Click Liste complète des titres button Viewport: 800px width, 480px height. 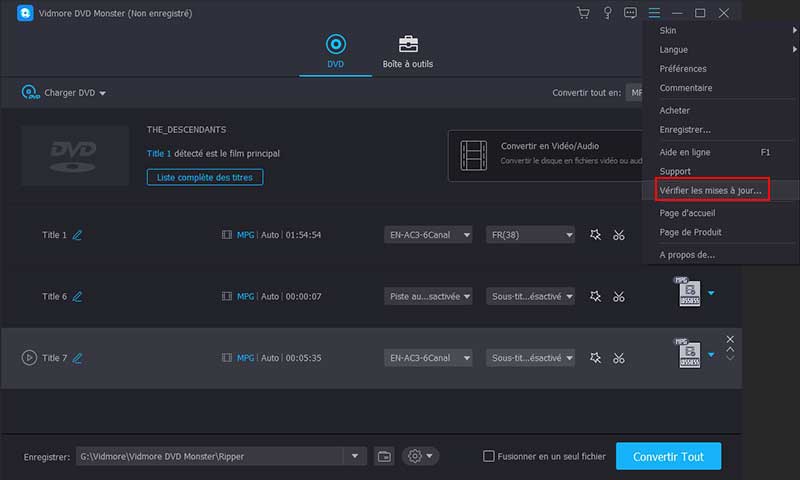click(x=205, y=177)
